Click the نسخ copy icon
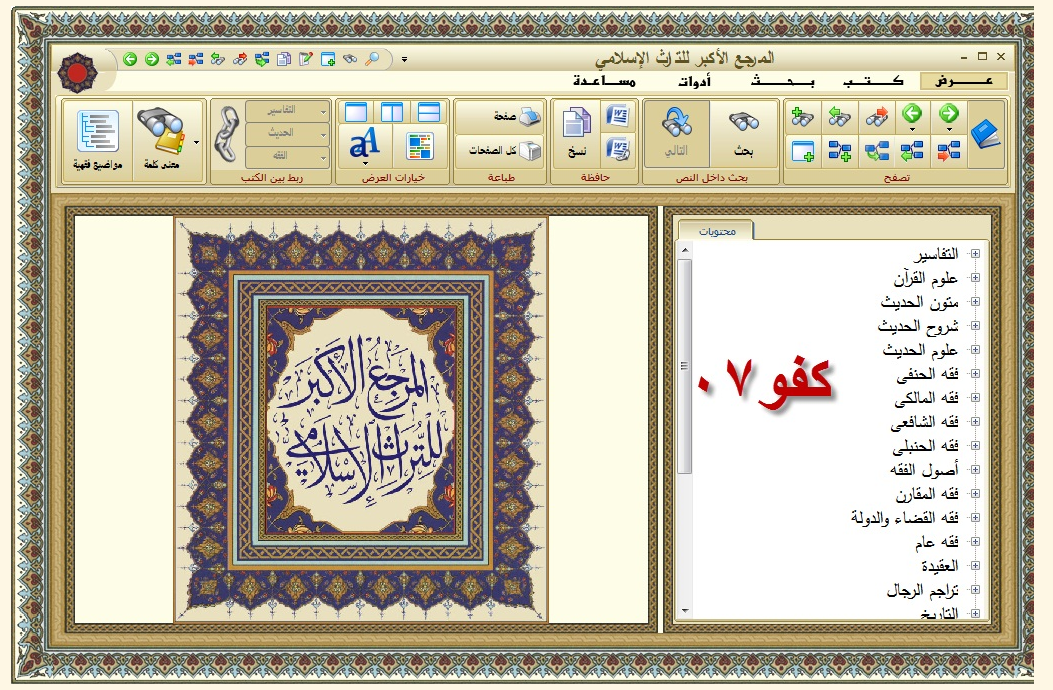 [x=577, y=132]
